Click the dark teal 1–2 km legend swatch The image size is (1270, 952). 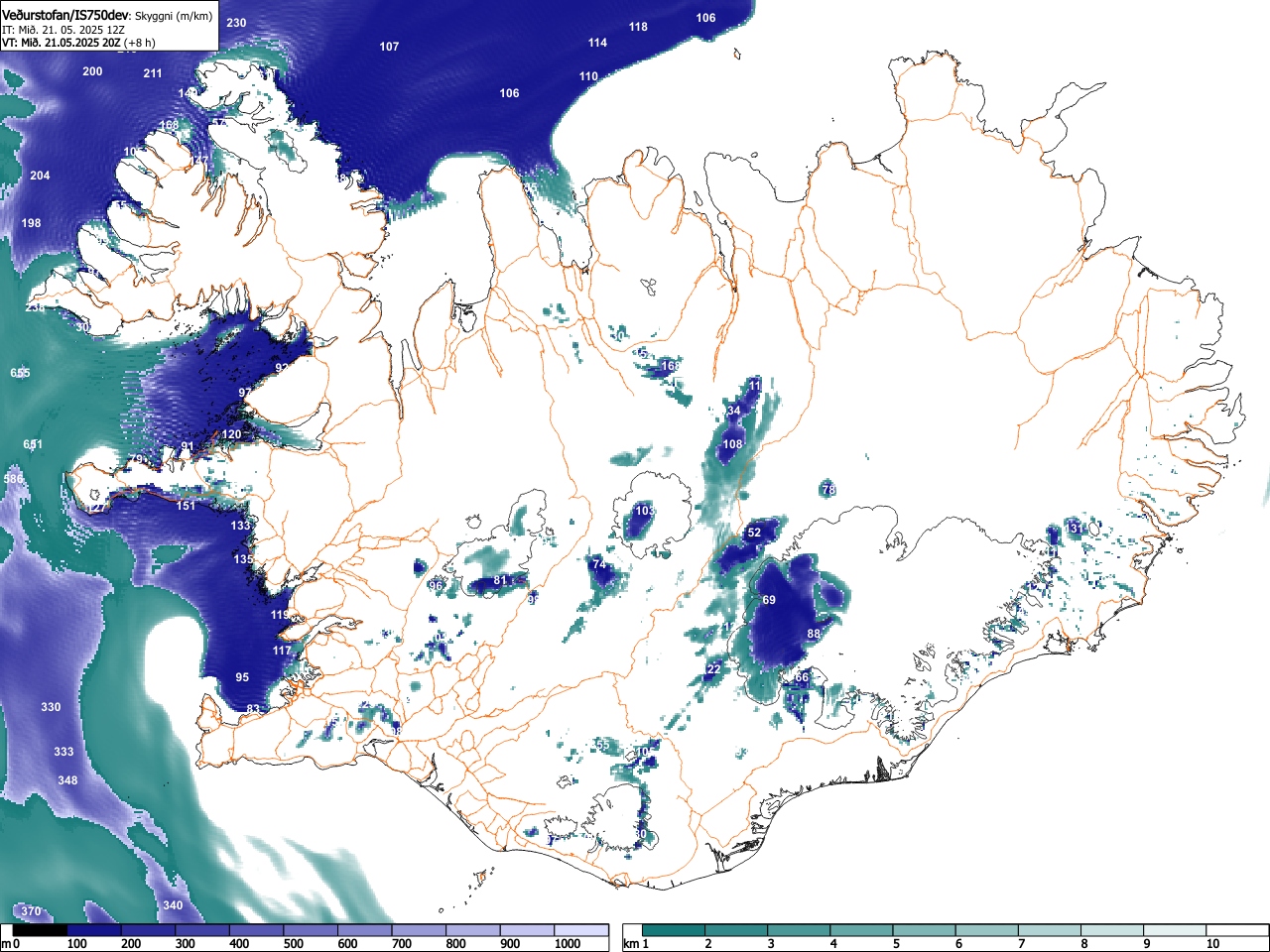[674, 930]
